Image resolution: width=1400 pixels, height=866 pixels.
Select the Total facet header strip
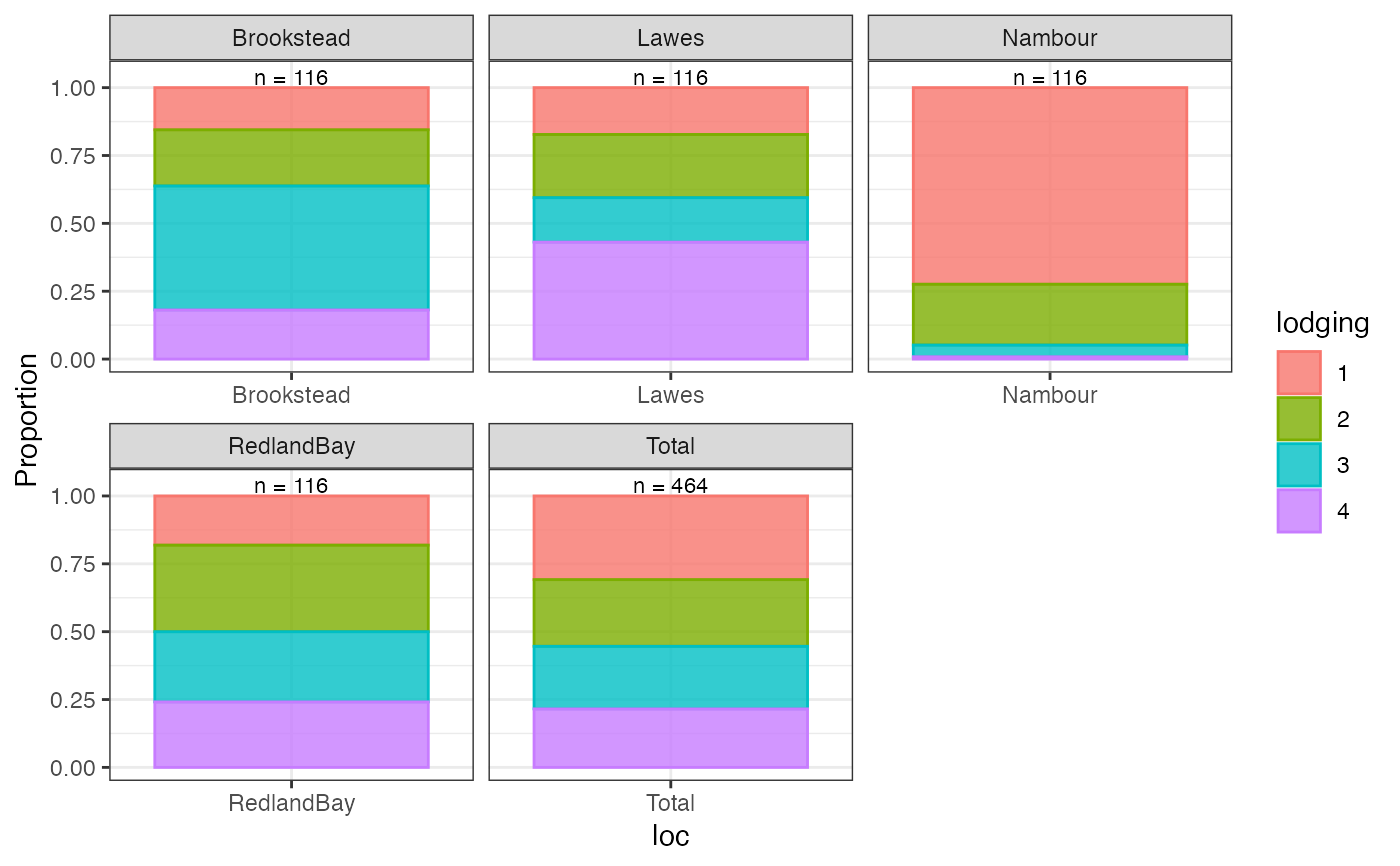coord(671,446)
